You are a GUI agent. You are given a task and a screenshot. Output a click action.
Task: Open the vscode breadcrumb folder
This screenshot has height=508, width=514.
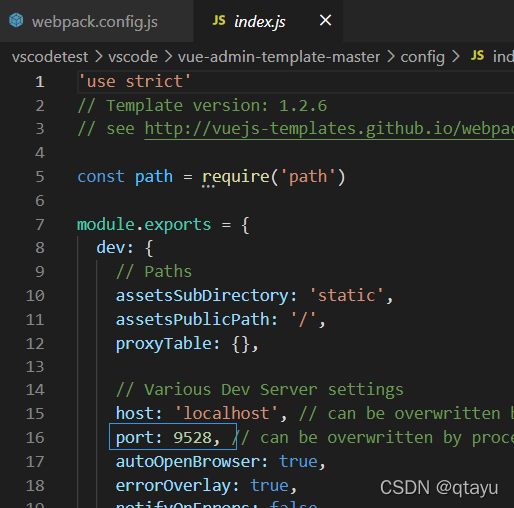(133, 57)
